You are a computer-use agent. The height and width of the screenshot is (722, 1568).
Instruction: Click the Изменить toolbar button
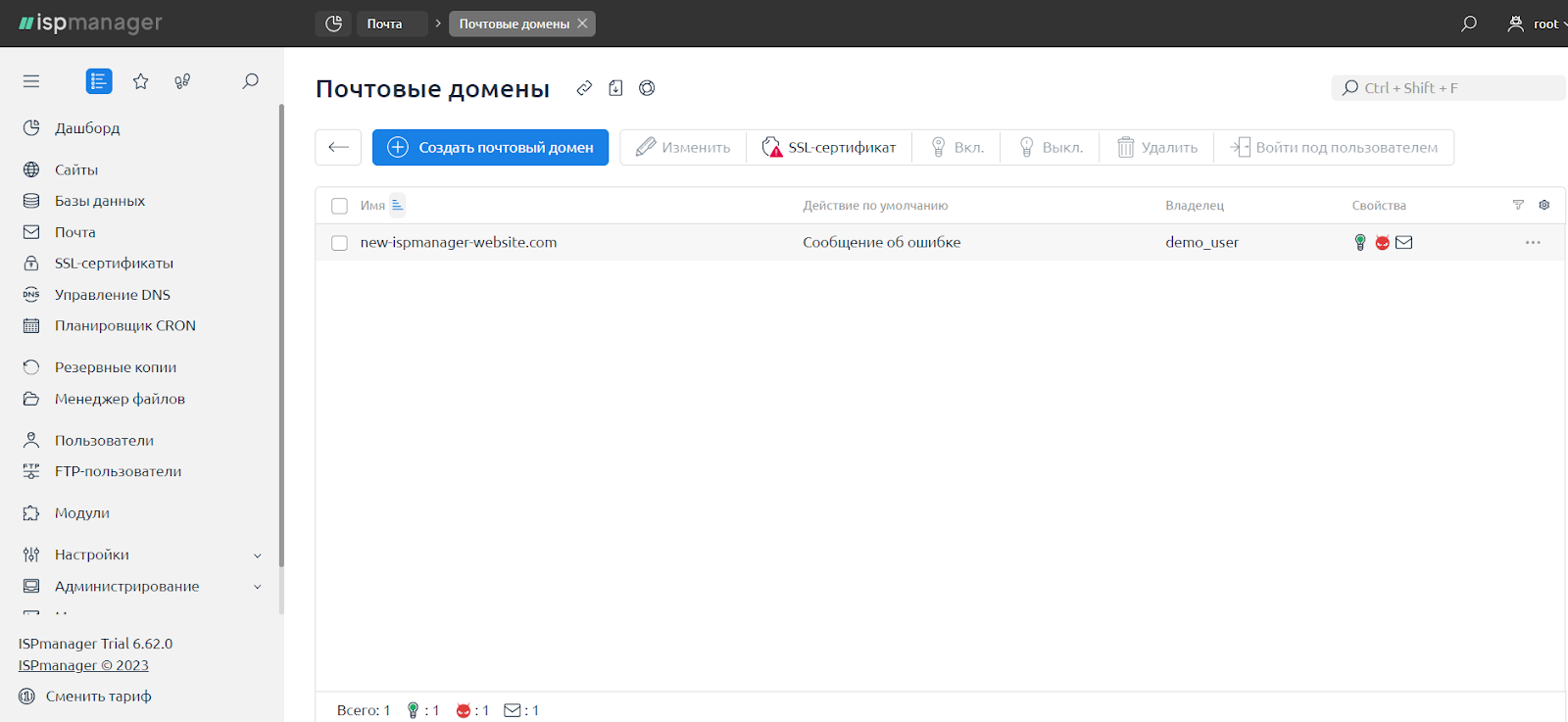coord(683,147)
